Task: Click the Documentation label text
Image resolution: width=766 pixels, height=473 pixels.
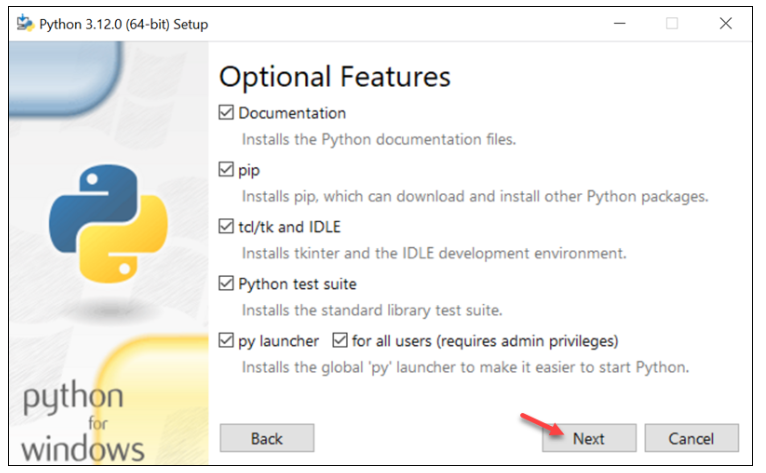Action: [x=292, y=113]
